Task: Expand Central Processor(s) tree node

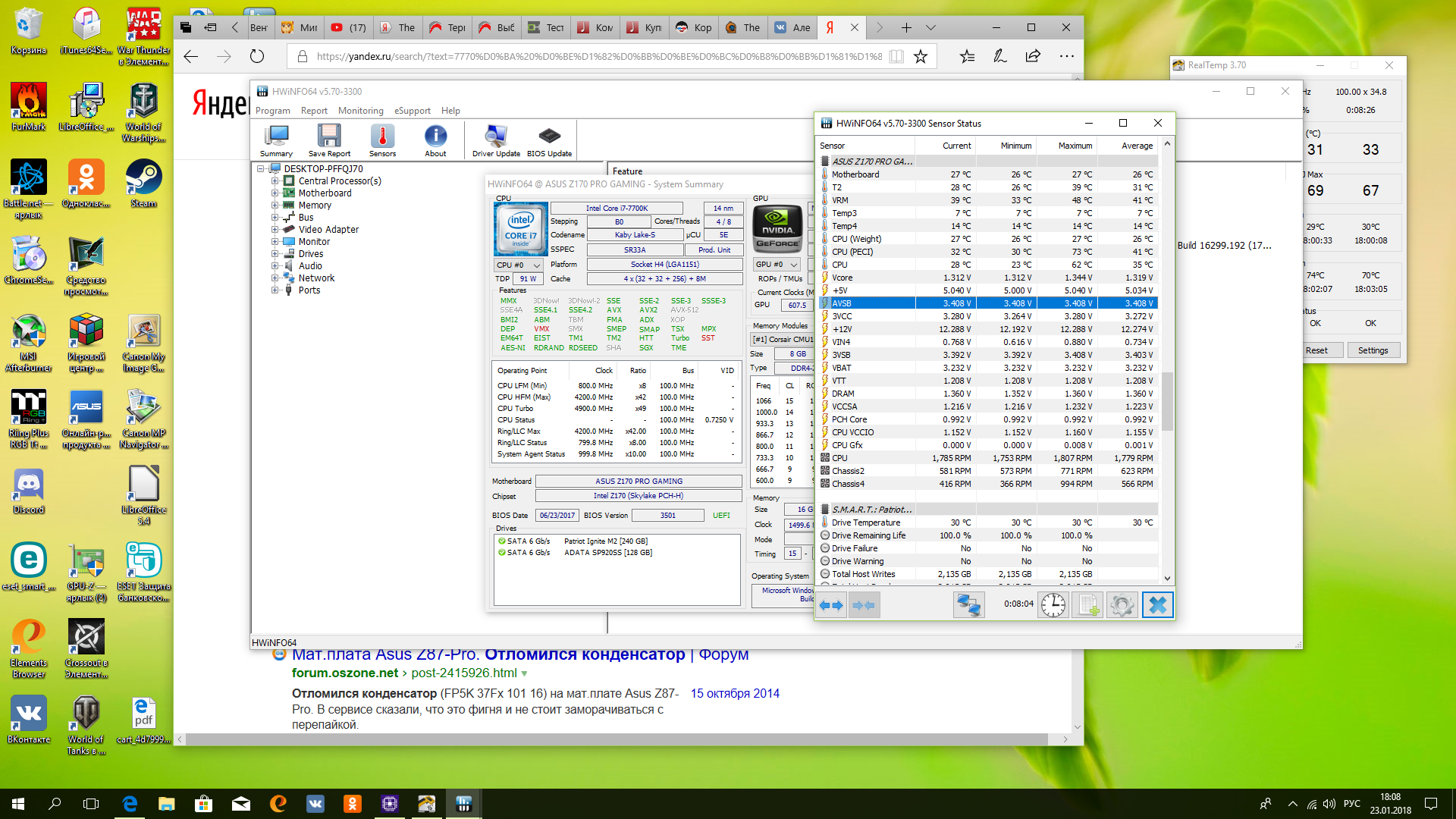Action: (x=275, y=181)
